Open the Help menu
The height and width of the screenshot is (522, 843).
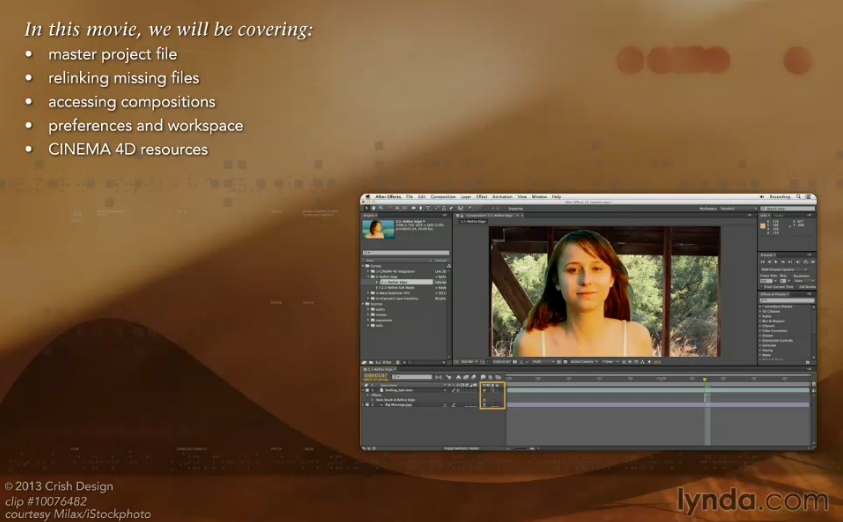(556, 197)
